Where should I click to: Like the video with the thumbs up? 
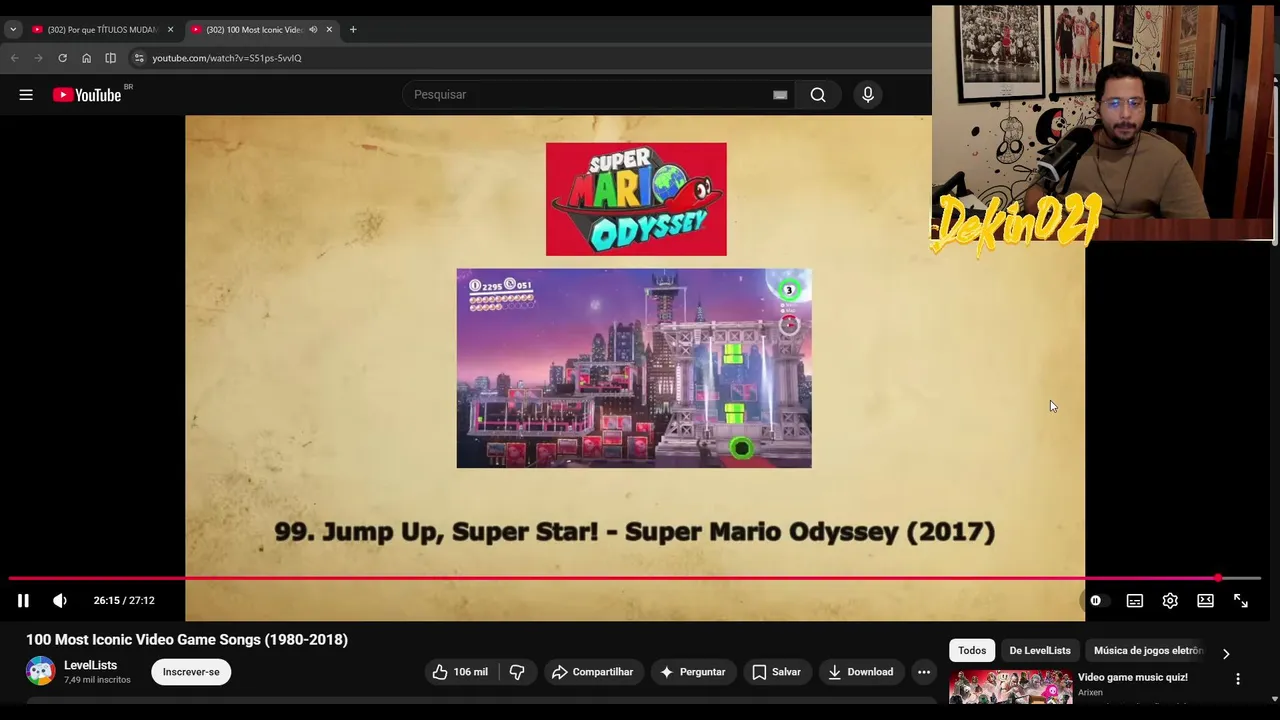point(461,672)
